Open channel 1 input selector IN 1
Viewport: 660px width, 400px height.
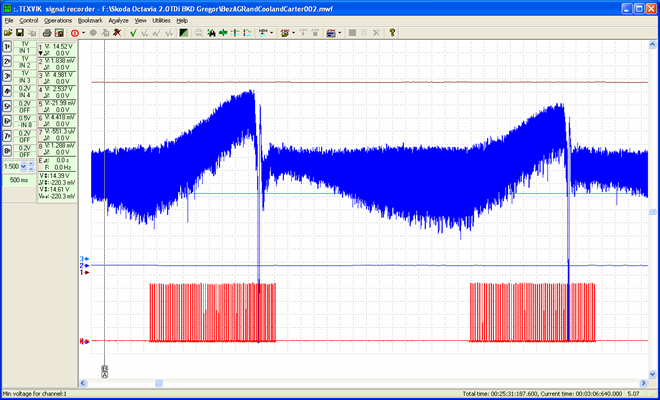click(x=25, y=51)
